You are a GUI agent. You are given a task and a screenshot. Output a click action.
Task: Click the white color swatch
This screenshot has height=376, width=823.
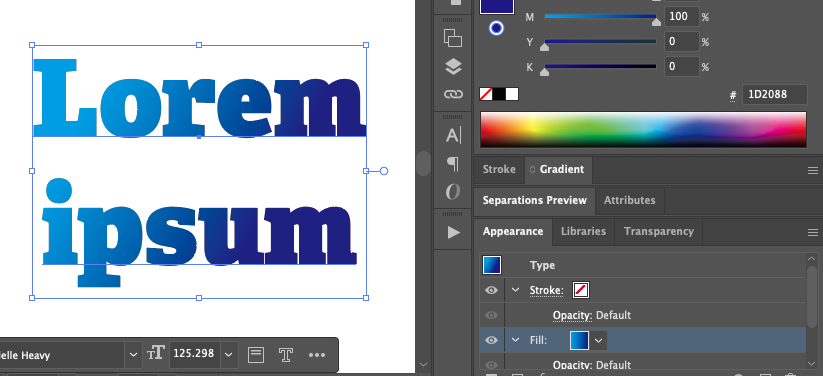pyautogui.click(x=512, y=94)
